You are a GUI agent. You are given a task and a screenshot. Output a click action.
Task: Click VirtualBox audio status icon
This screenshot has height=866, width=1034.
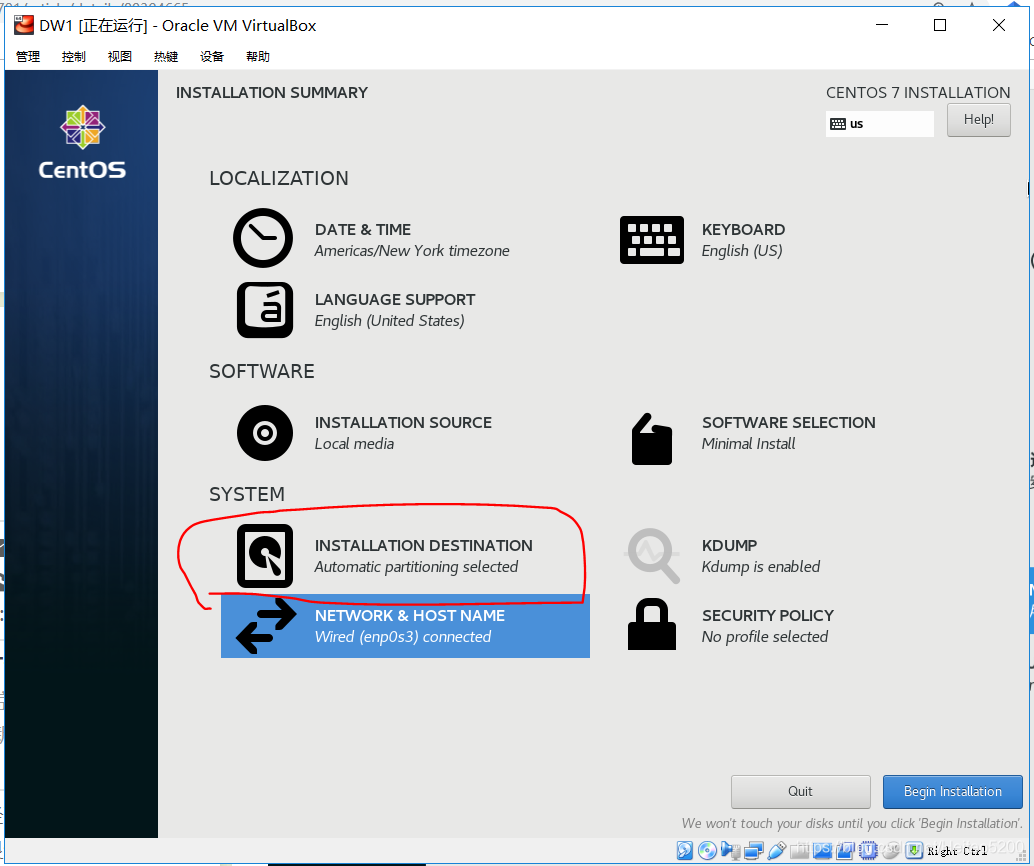point(731,850)
